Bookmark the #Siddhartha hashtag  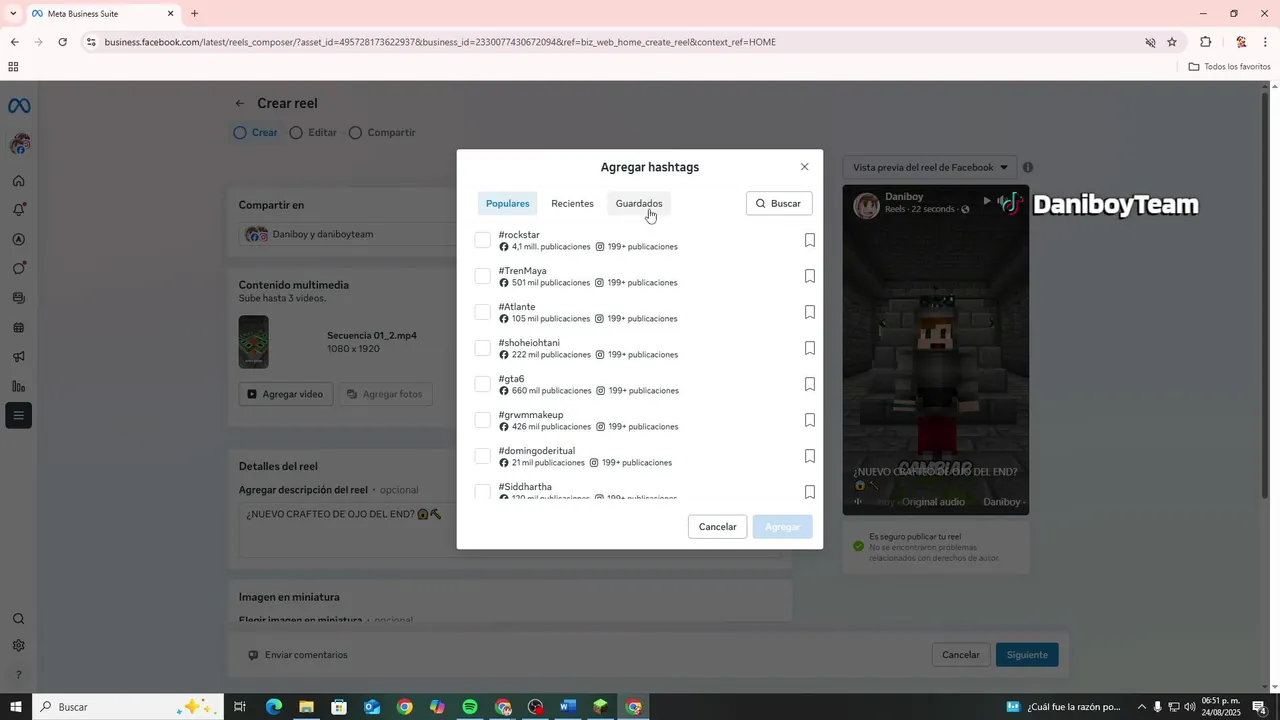[x=810, y=491]
